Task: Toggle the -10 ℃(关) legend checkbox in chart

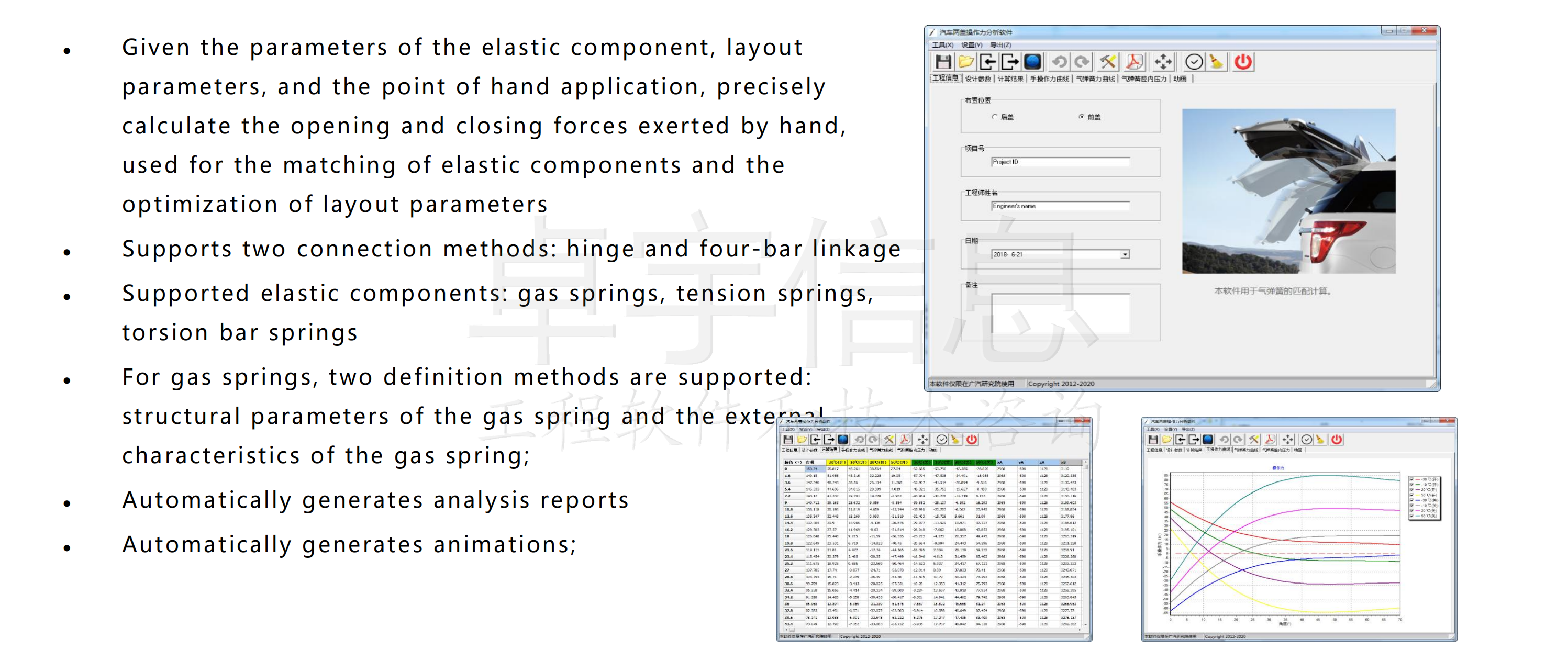Action: click(1411, 506)
